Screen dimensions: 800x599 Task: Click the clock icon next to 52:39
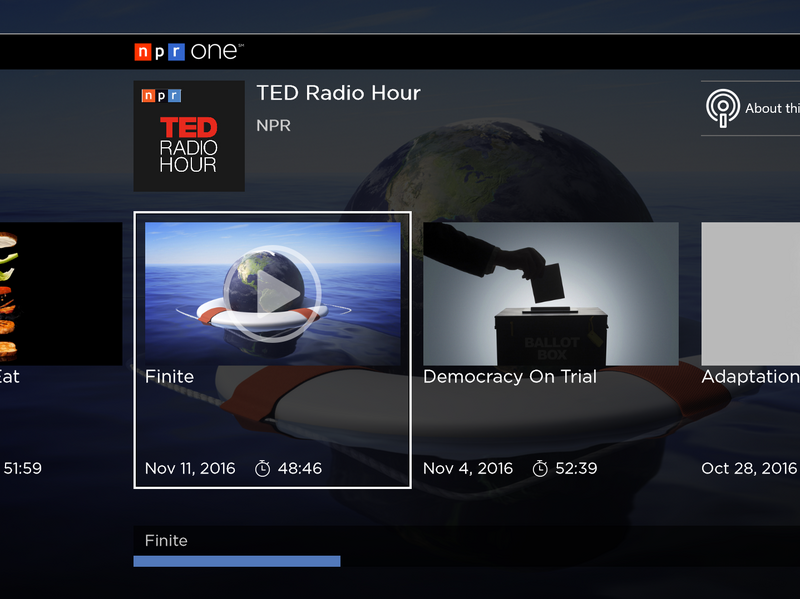(x=541, y=467)
